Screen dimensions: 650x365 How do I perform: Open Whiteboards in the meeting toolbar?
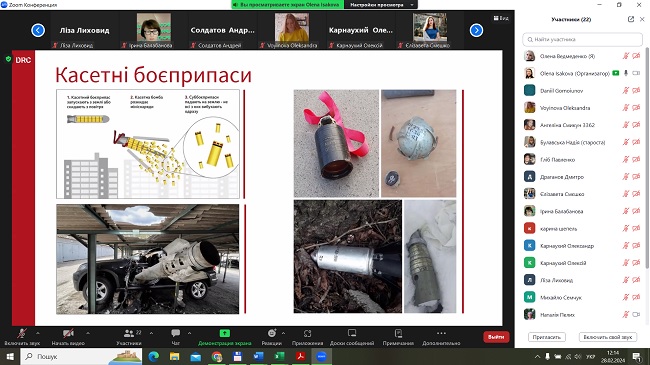click(x=352, y=333)
